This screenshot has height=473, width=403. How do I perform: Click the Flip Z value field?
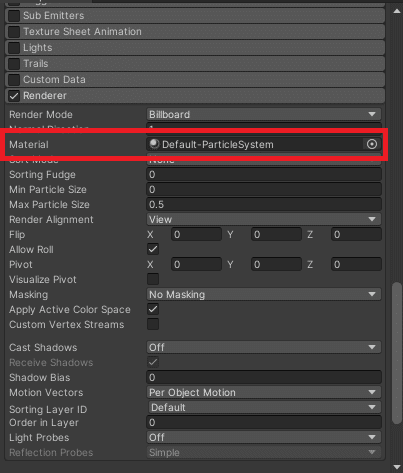(356, 234)
